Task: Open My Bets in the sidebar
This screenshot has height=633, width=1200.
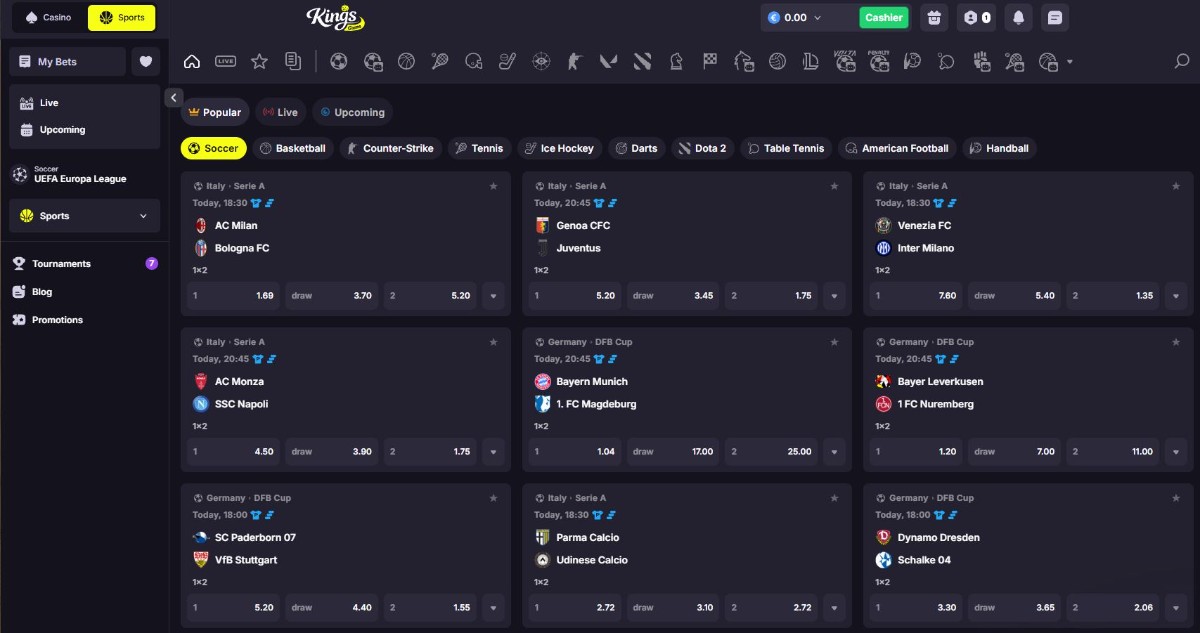Action: [x=67, y=61]
